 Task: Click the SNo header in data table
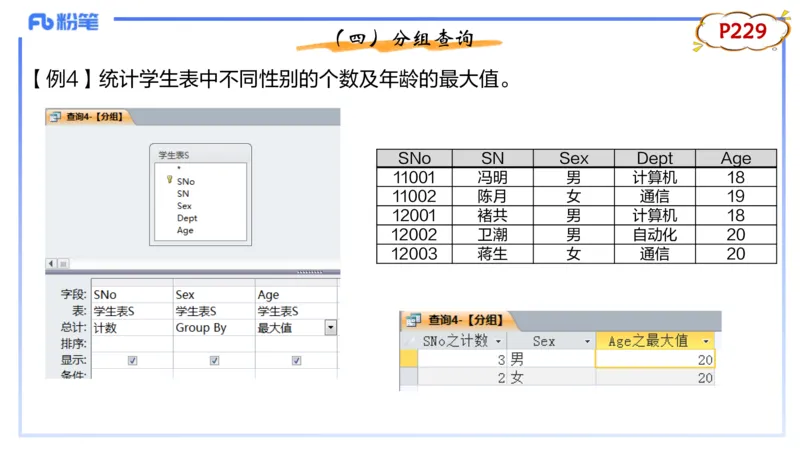tap(414, 158)
